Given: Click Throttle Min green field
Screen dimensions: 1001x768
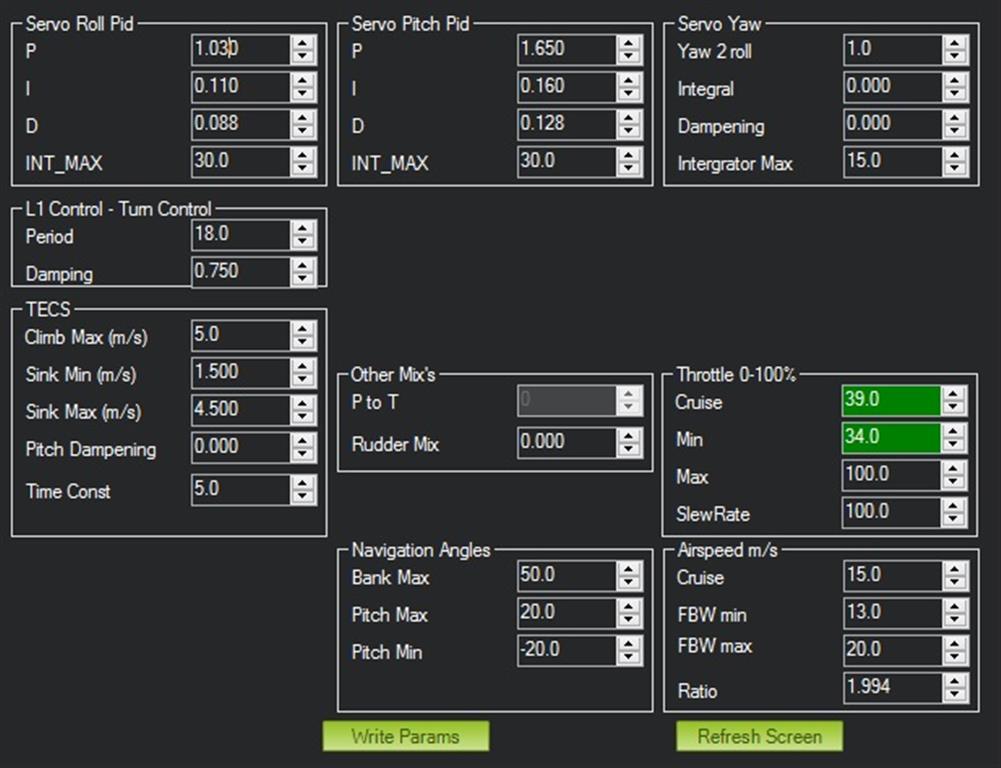Looking at the screenshot, I should point(891,438).
